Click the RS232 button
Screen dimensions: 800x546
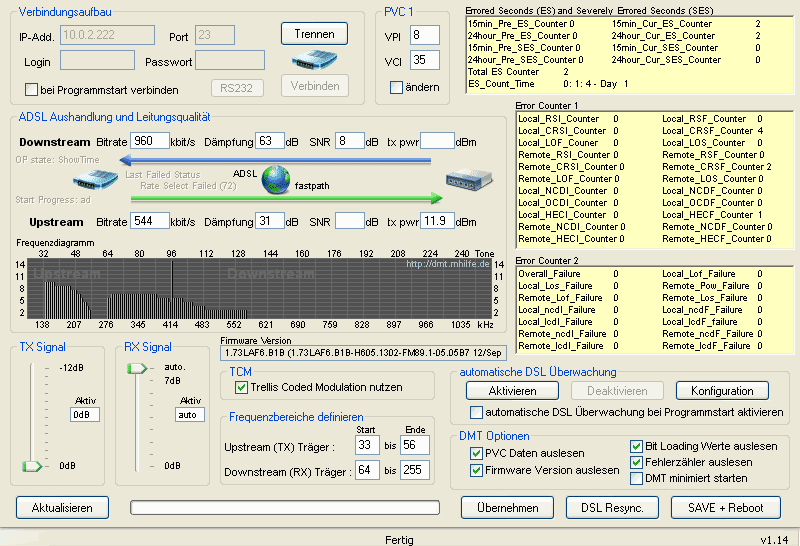pyautogui.click(x=237, y=88)
